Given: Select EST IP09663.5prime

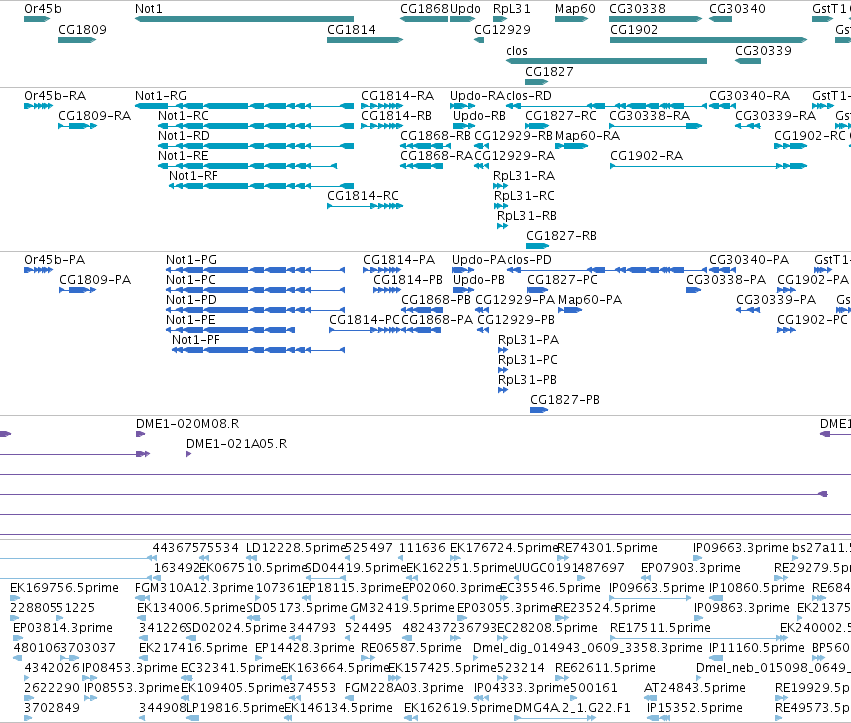Looking at the screenshot, I should [x=657, y=588].
